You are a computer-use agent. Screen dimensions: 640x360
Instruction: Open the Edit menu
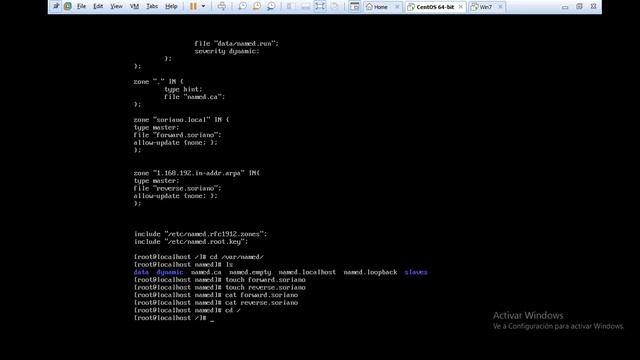coord(98,7)
